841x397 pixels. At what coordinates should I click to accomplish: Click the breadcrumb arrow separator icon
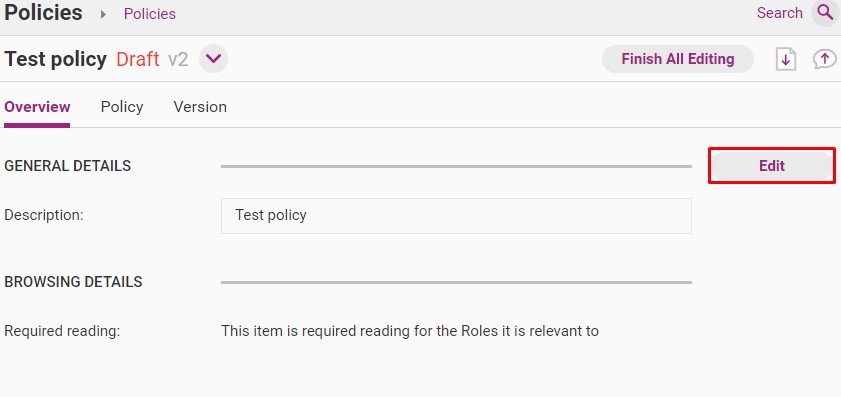coord(104,14)
